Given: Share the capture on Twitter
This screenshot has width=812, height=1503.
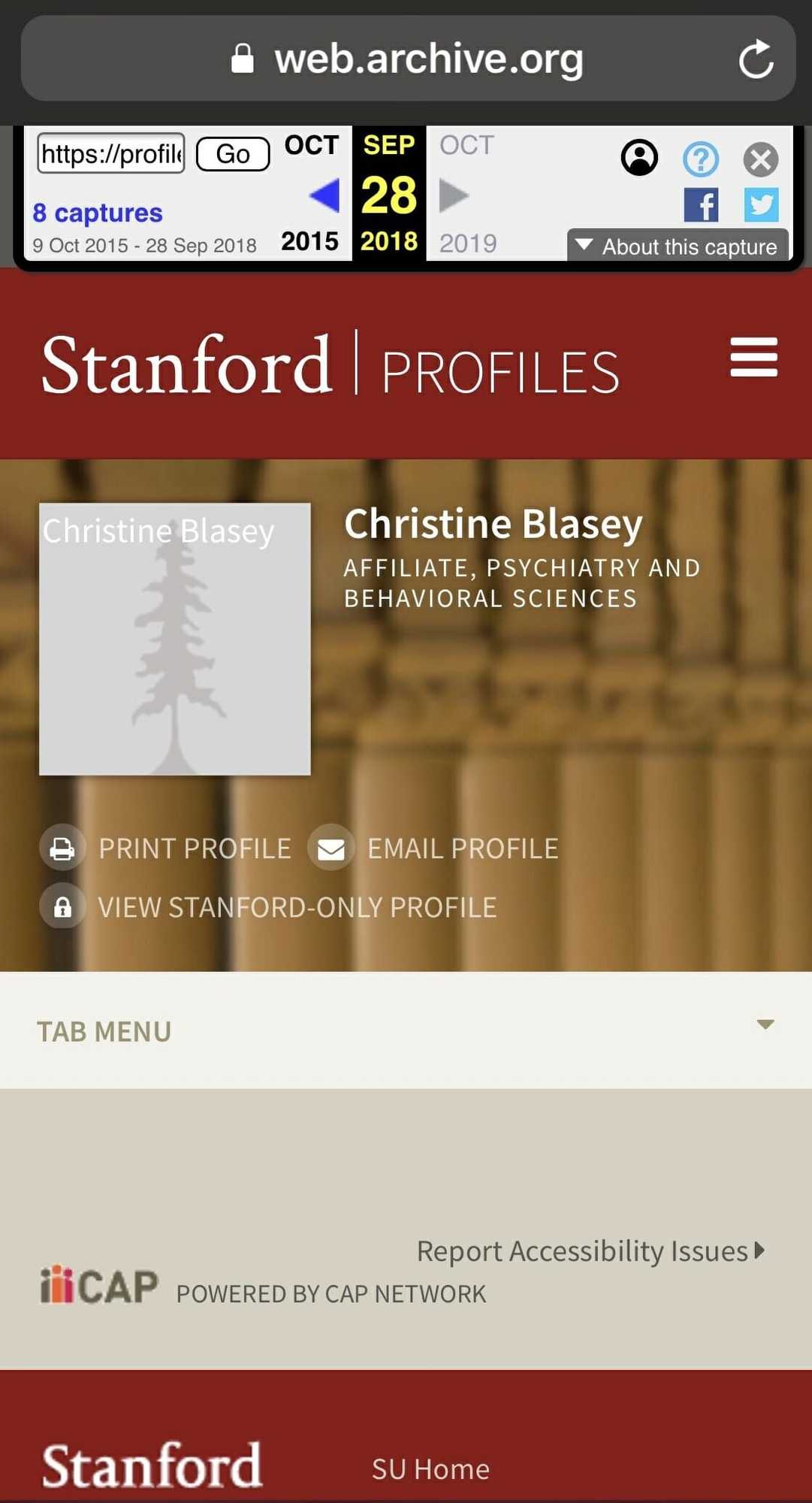Looking at the screenshot, I should click(761, 205).
